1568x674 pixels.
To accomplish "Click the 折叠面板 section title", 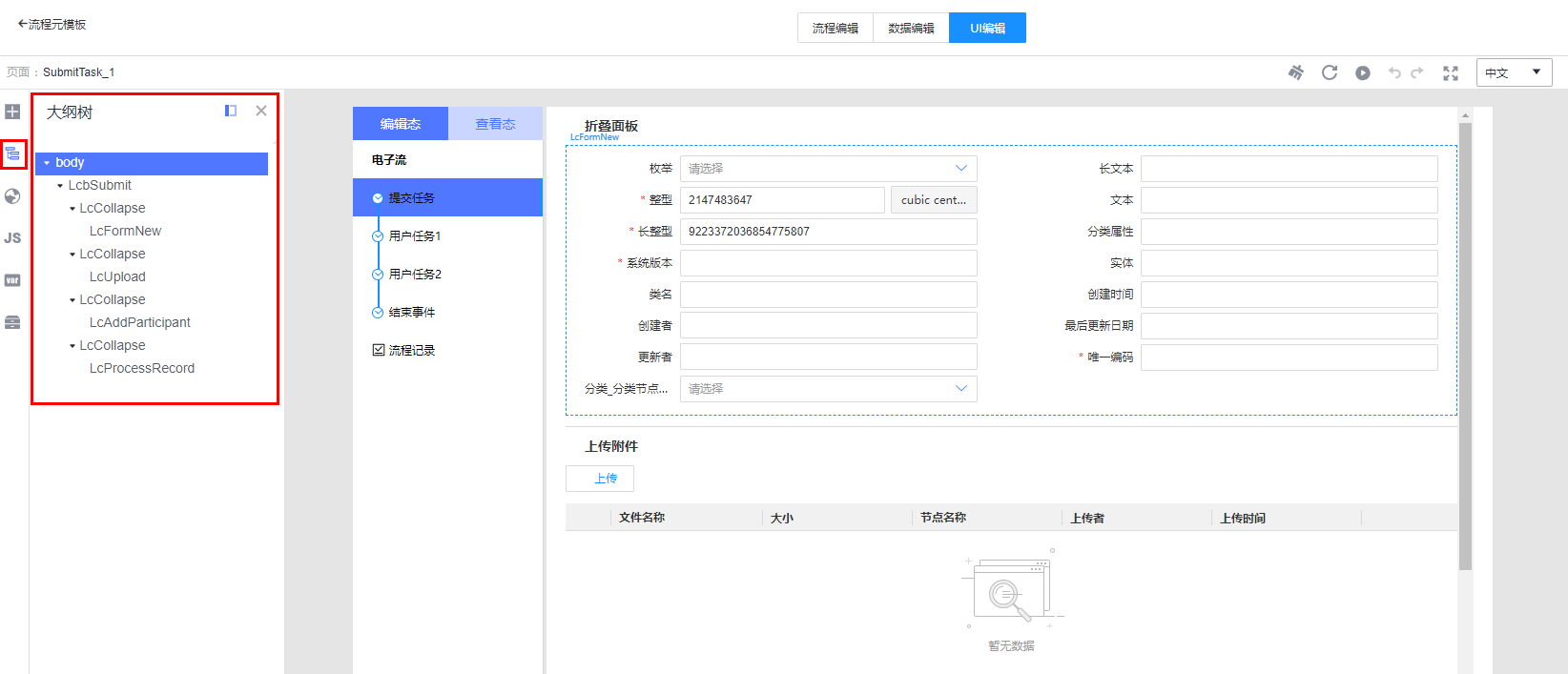I will pos(611,126).
